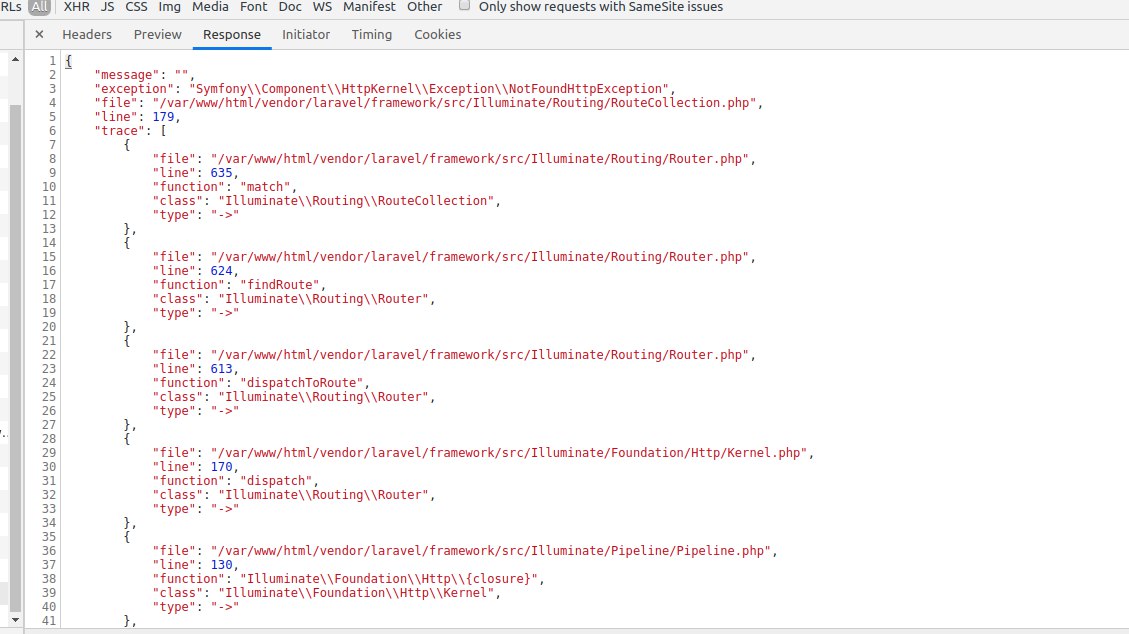Show the Cookies tab
The width and height of the screenshot is (1129, 634).
(x=438, y=35)
